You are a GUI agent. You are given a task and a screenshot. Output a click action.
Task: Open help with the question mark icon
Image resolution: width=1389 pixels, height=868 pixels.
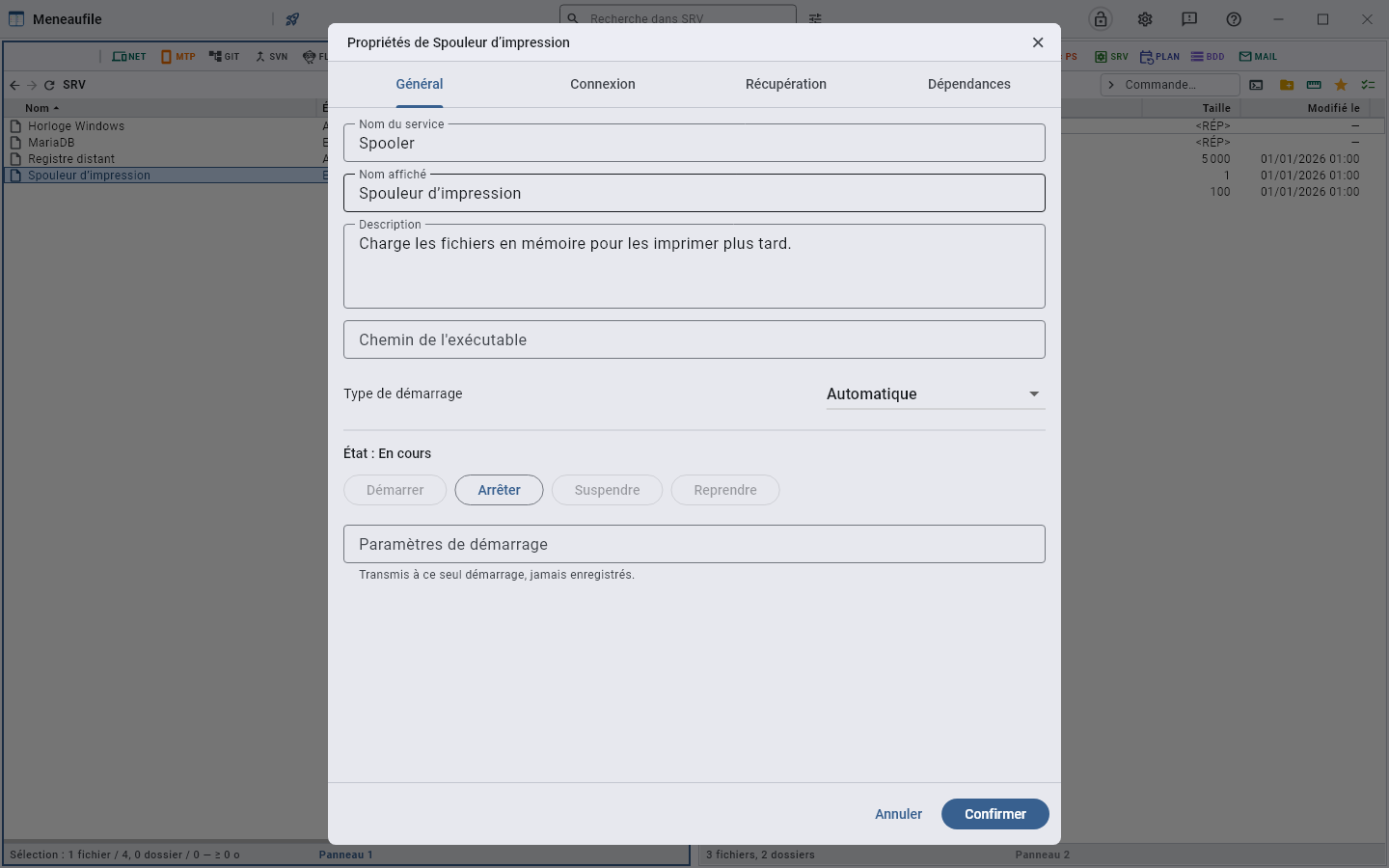(x=1234, y=19)
